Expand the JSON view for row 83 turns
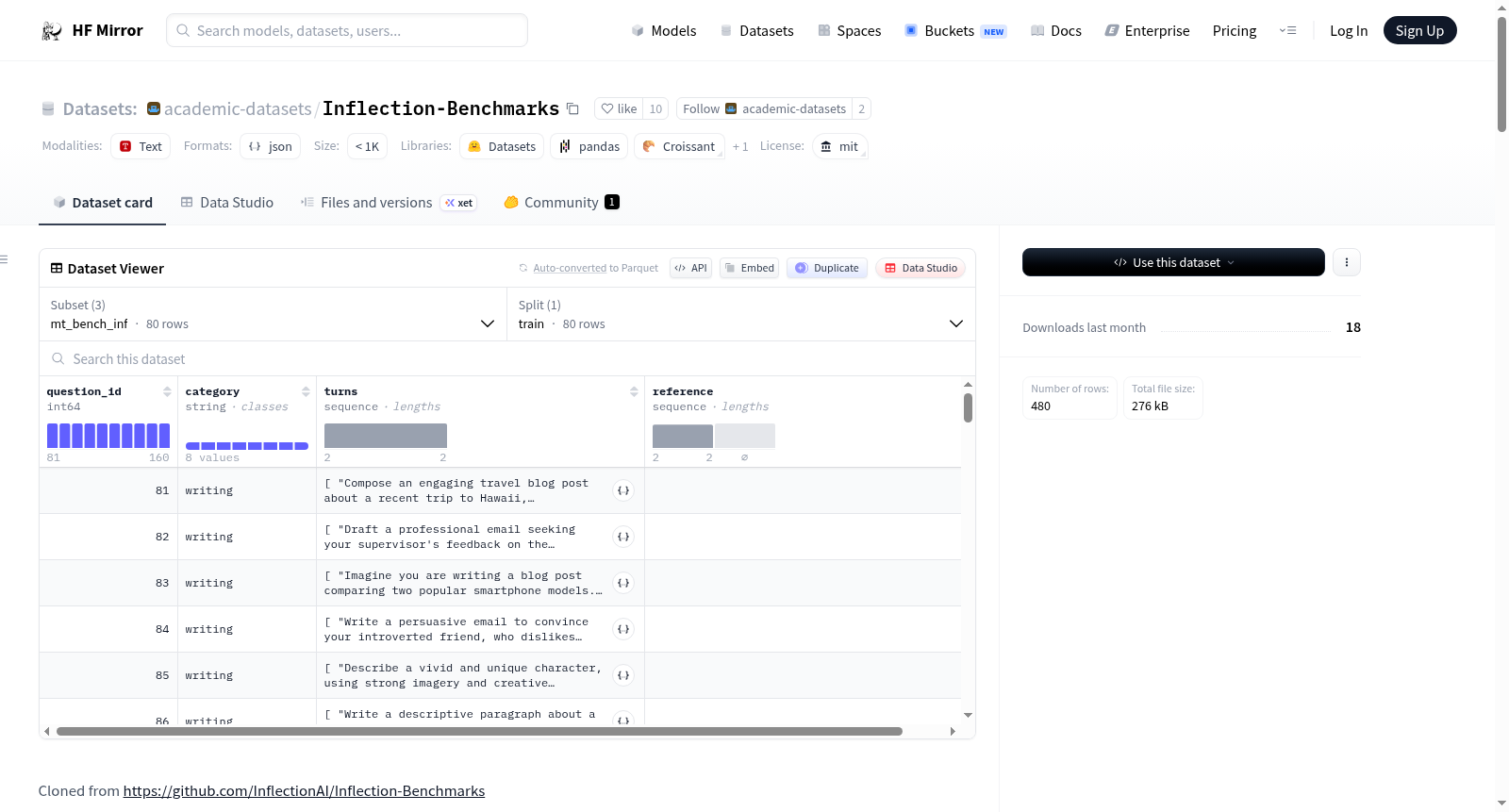Viewport: 1509px width, 812px height. click(623, 583)
